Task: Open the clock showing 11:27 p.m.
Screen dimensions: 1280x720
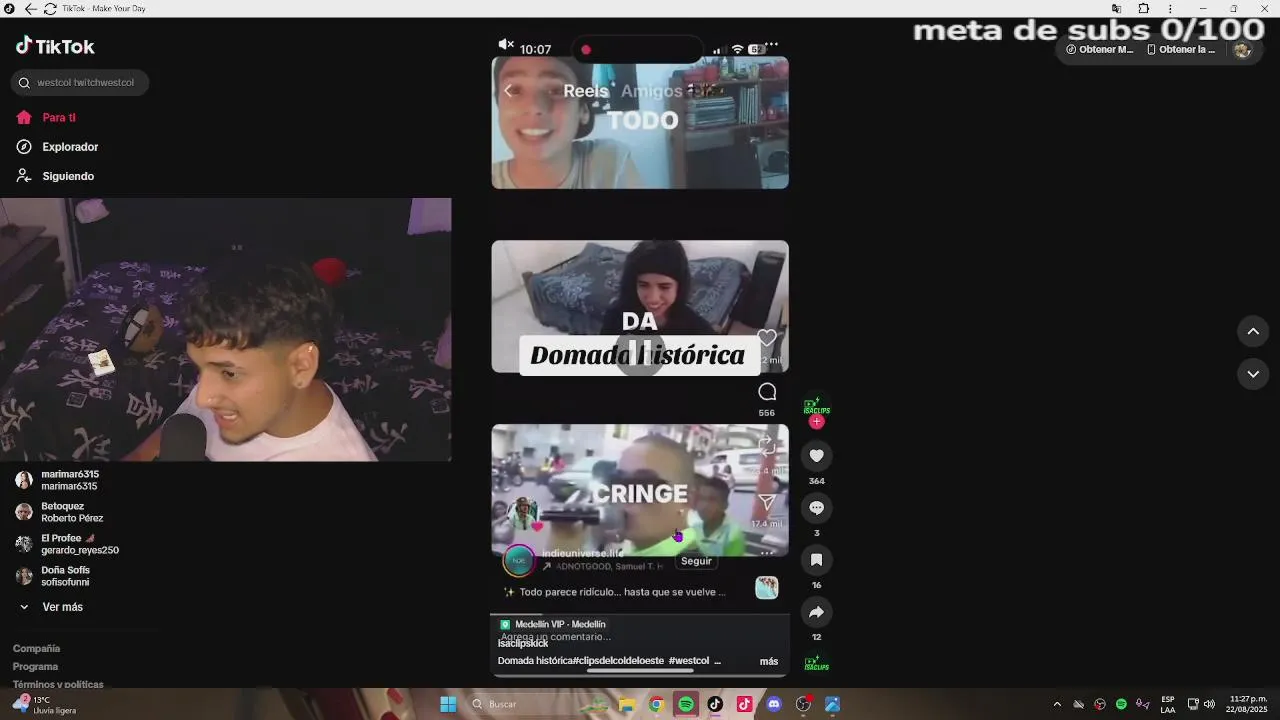Action: (1248, 704)
